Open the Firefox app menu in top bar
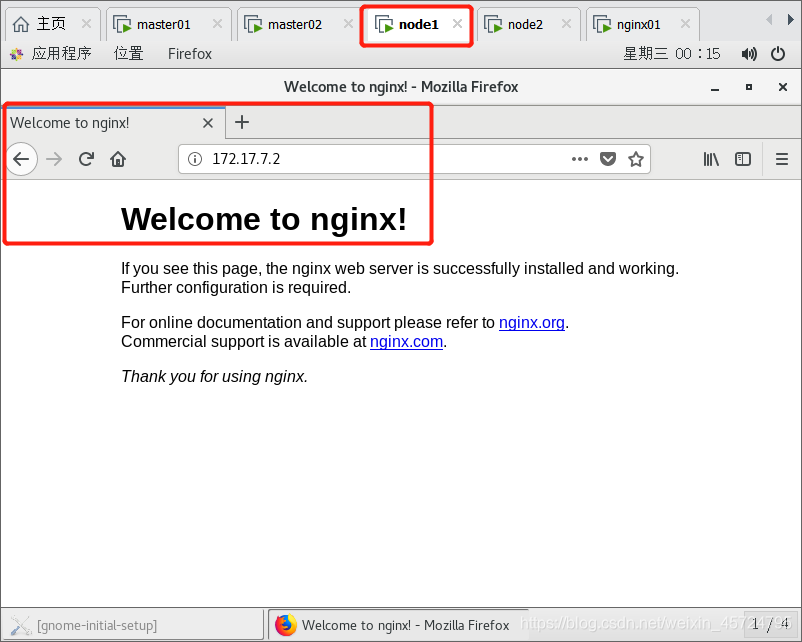Image resolution: width=802 pixels, height=642 pixels. 190,53
